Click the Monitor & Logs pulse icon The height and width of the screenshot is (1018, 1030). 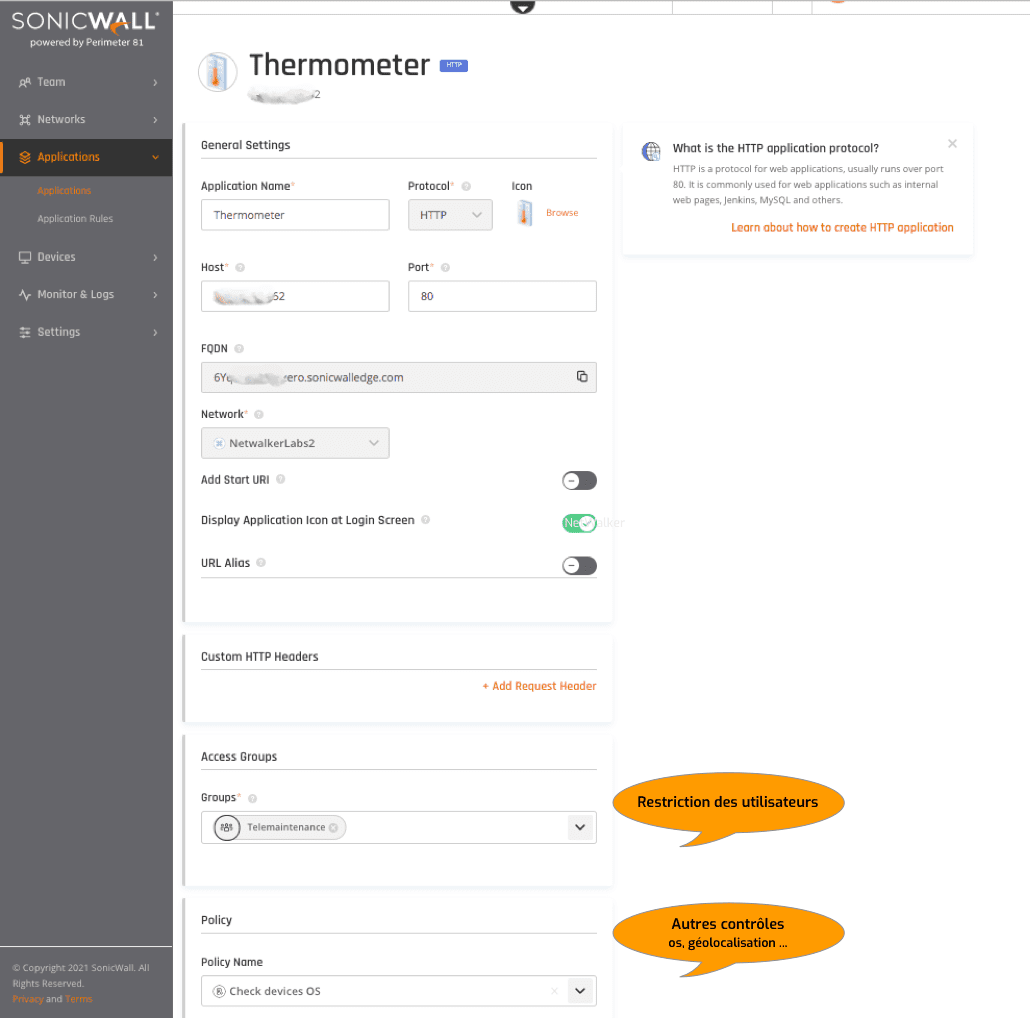tap(25, 295)
